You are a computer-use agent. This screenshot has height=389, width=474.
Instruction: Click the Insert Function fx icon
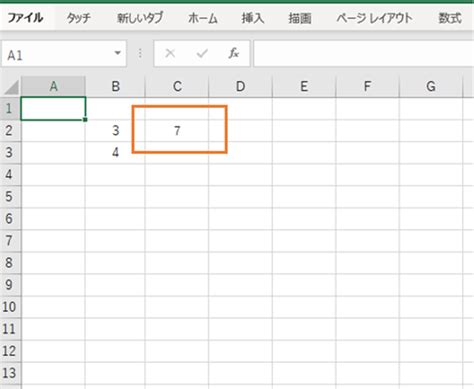(233, 53)
